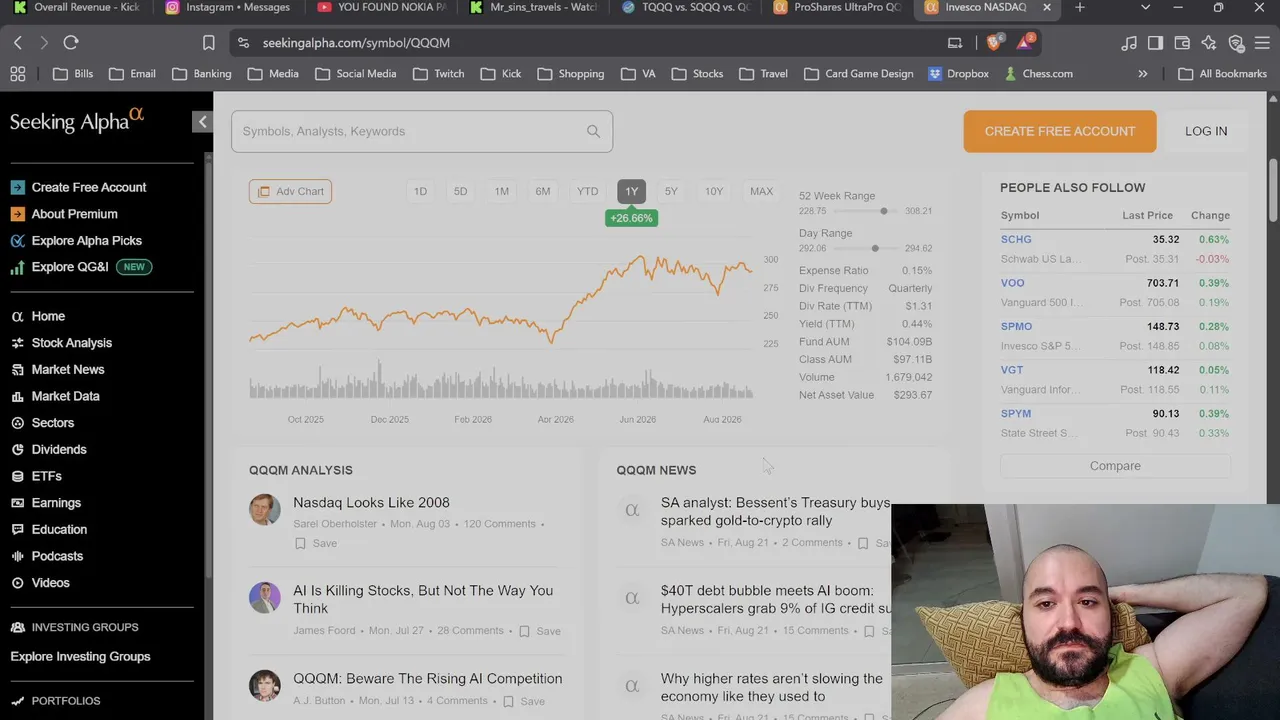This screenshot has width=1280, height=720.
Task: Switch to the ProShares UltraPro tab
Action: [838, 8]
